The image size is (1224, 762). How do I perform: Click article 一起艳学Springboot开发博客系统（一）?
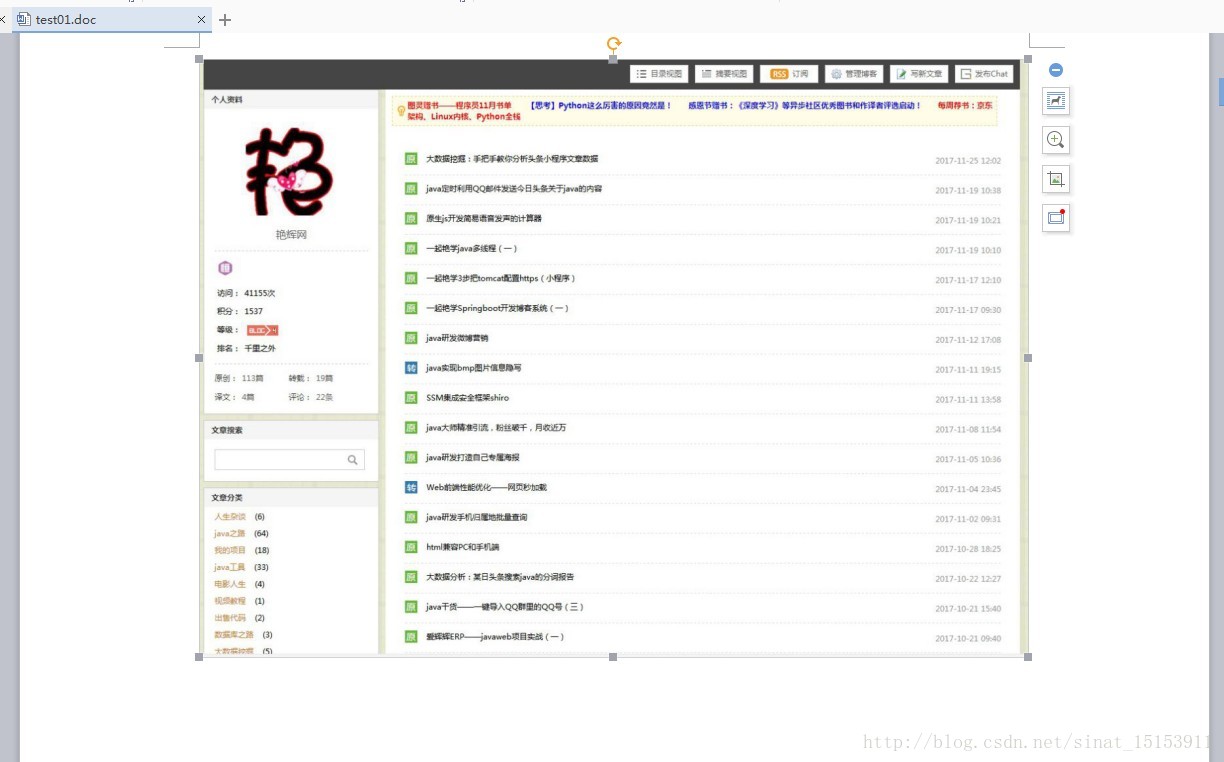(497, 308)
